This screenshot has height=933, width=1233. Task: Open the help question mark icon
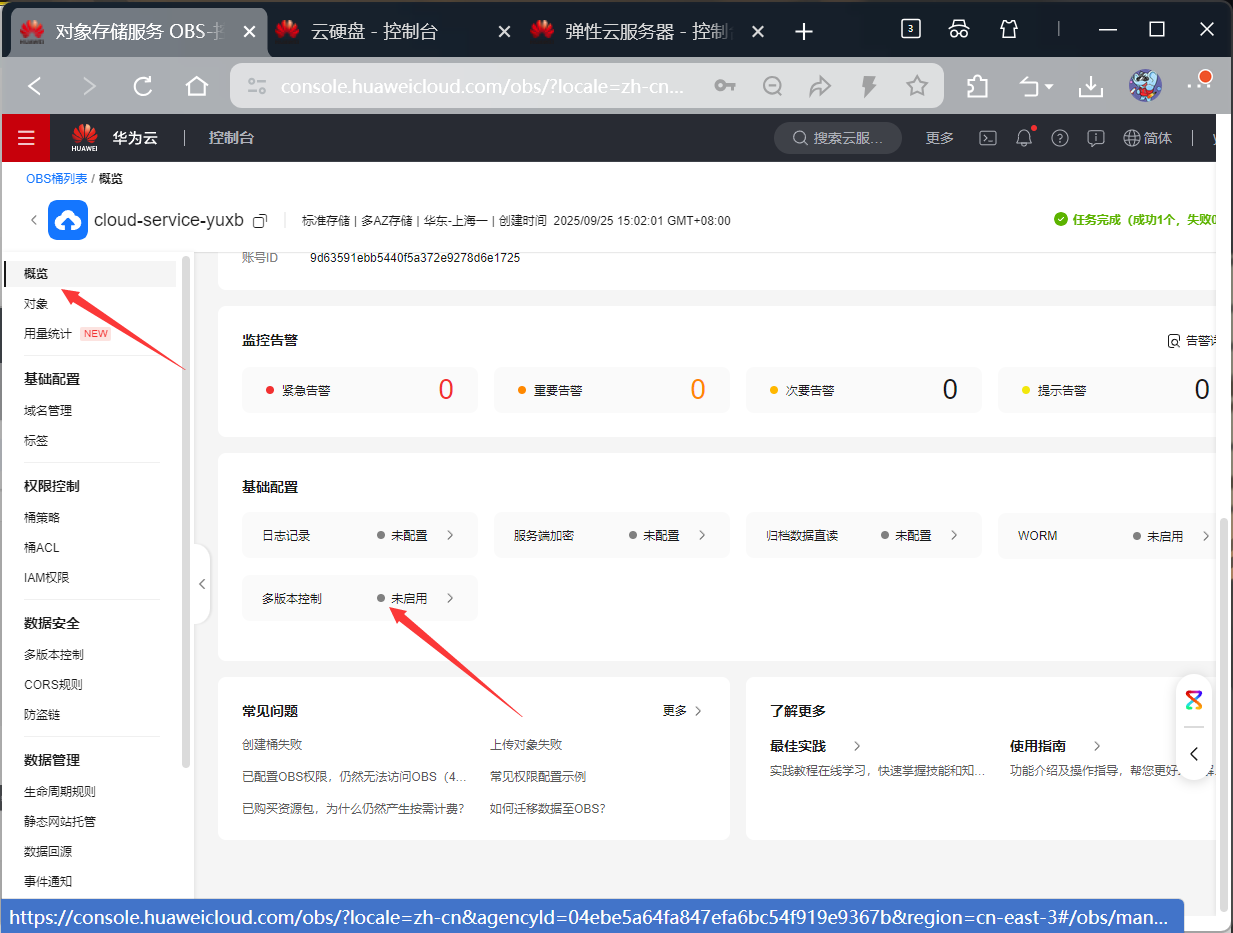coord(1060,138)
